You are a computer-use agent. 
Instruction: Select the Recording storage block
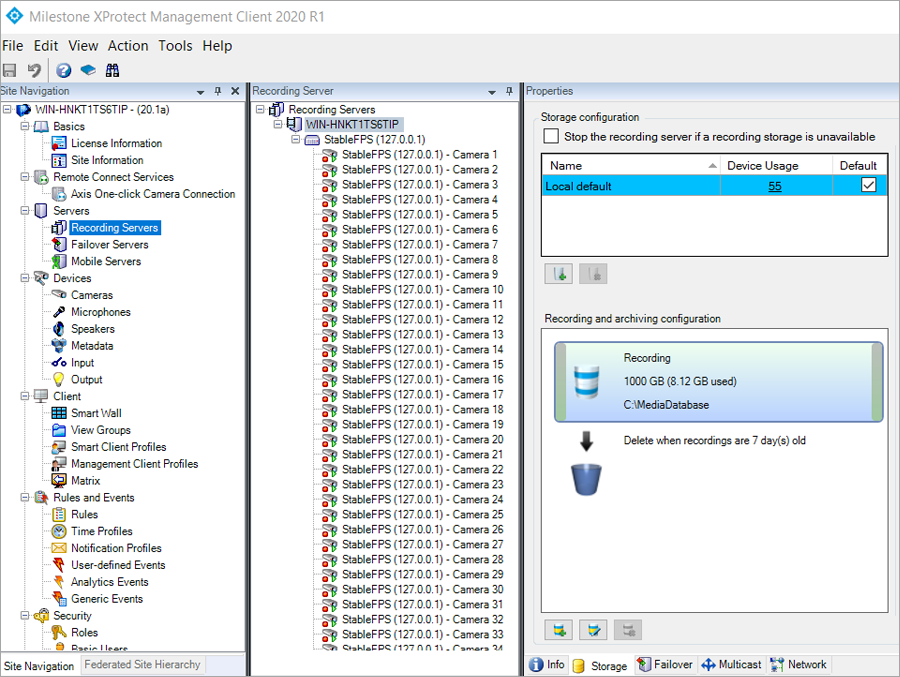click(719, 382)
